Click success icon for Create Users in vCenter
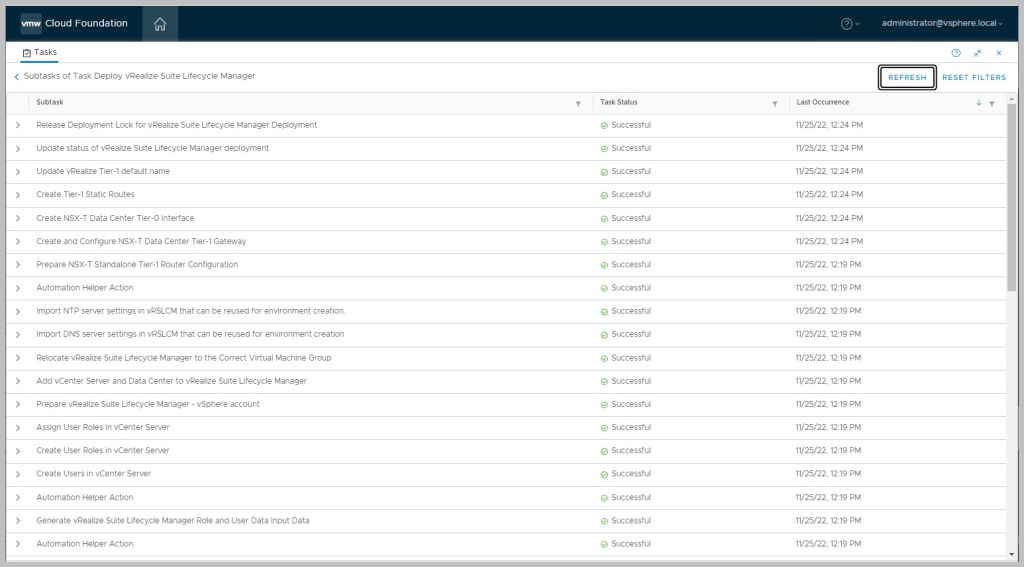This screenshot has width=1024, height=567. 604,474
